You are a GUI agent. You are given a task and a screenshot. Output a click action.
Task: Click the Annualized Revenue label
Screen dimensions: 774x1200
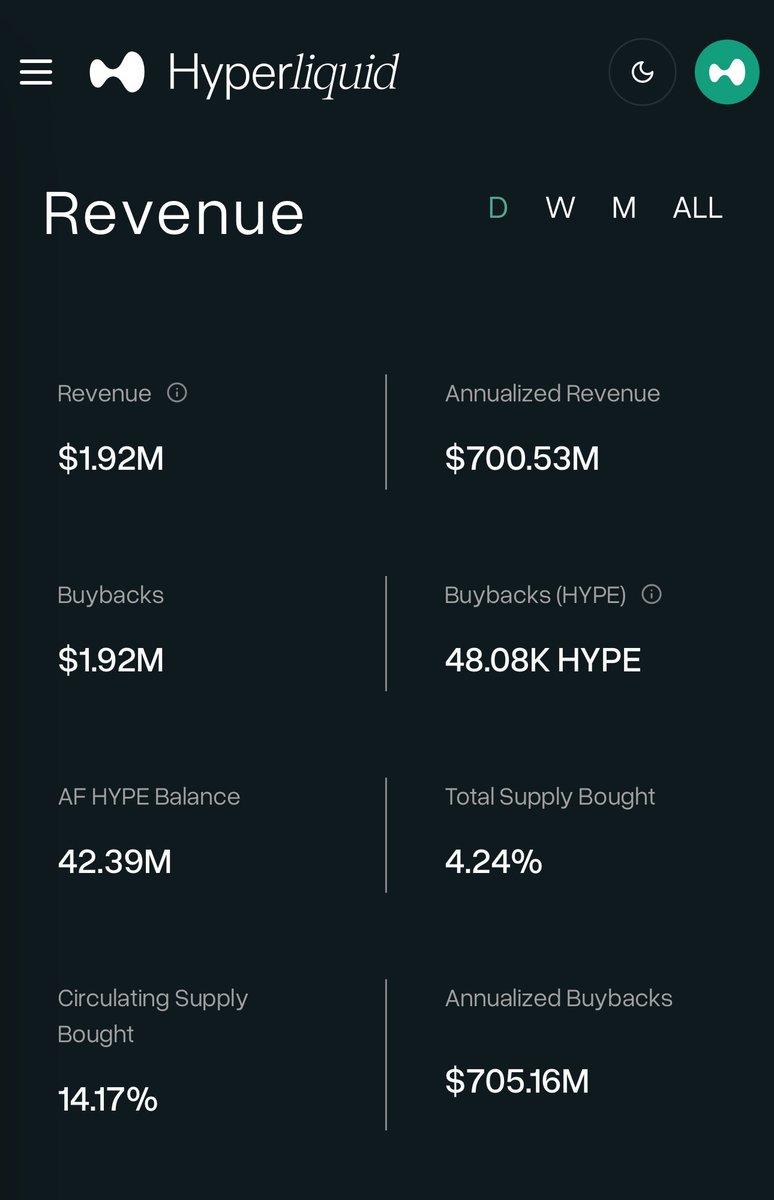(553, 394)
